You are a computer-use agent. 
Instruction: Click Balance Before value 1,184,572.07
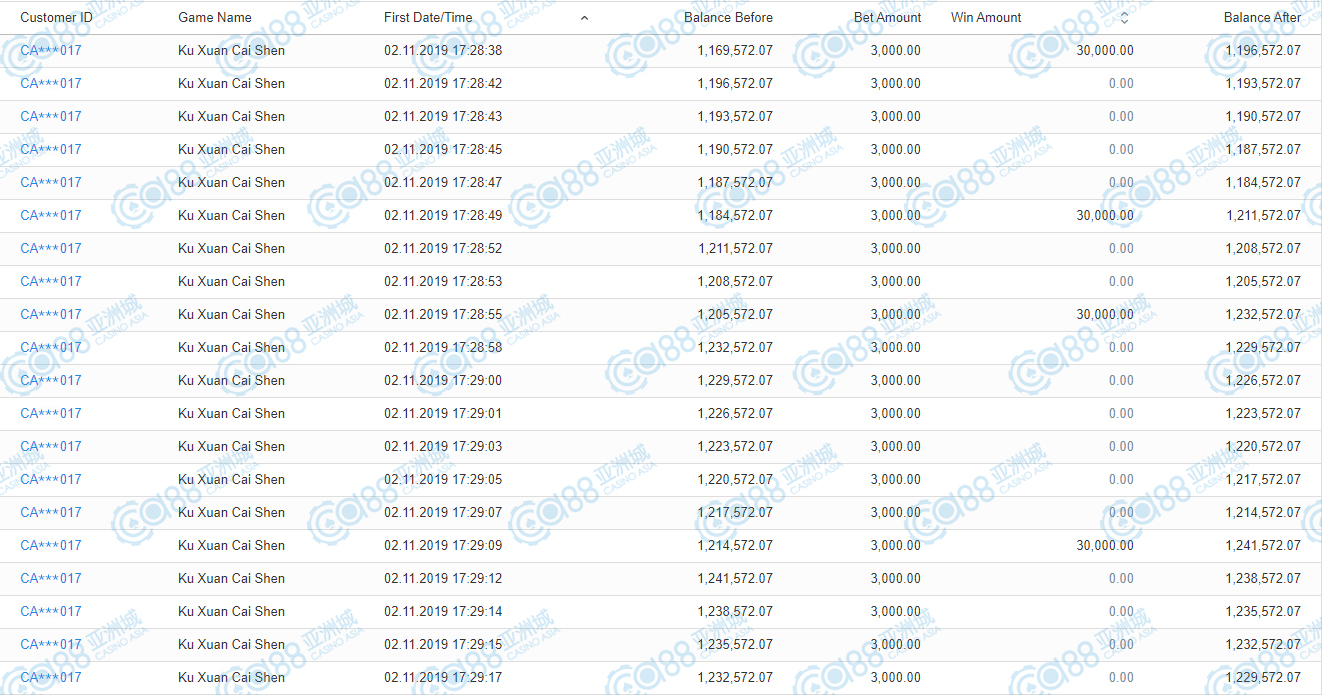(735, 215)
